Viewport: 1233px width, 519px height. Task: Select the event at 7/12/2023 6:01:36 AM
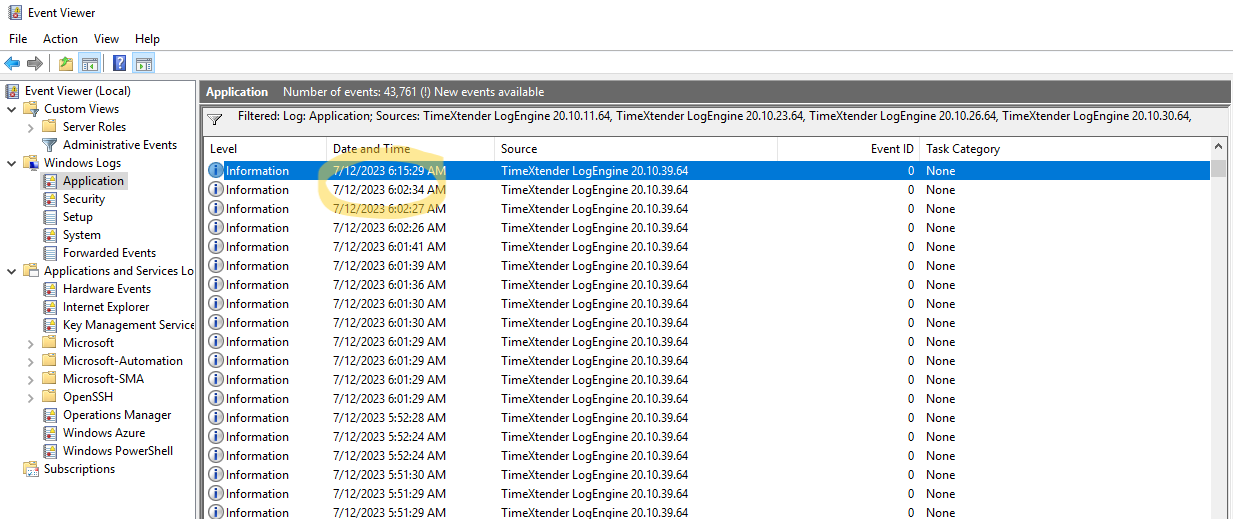(x=707, y=285)
